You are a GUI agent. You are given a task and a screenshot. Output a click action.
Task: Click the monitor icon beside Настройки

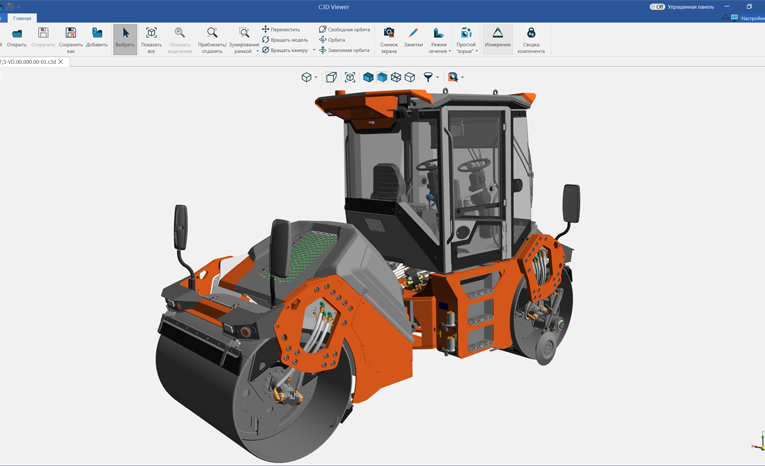(x=734, y=18)
